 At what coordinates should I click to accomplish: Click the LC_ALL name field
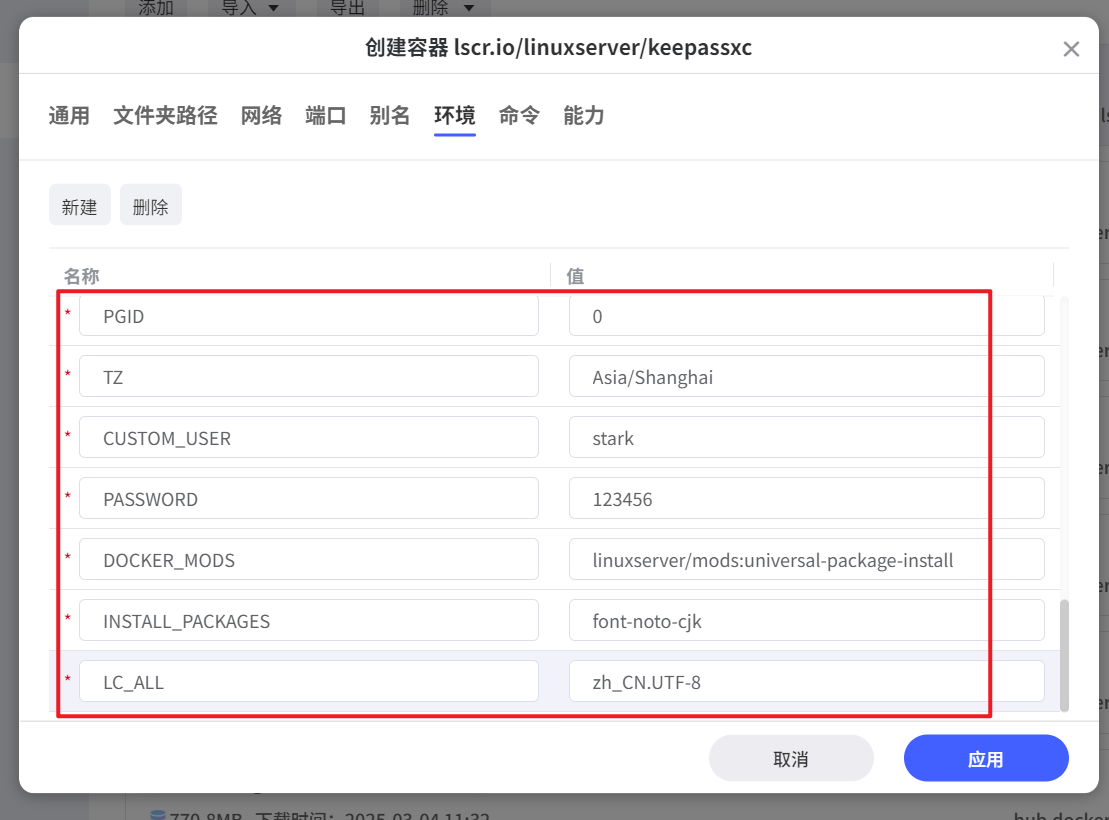308,681
